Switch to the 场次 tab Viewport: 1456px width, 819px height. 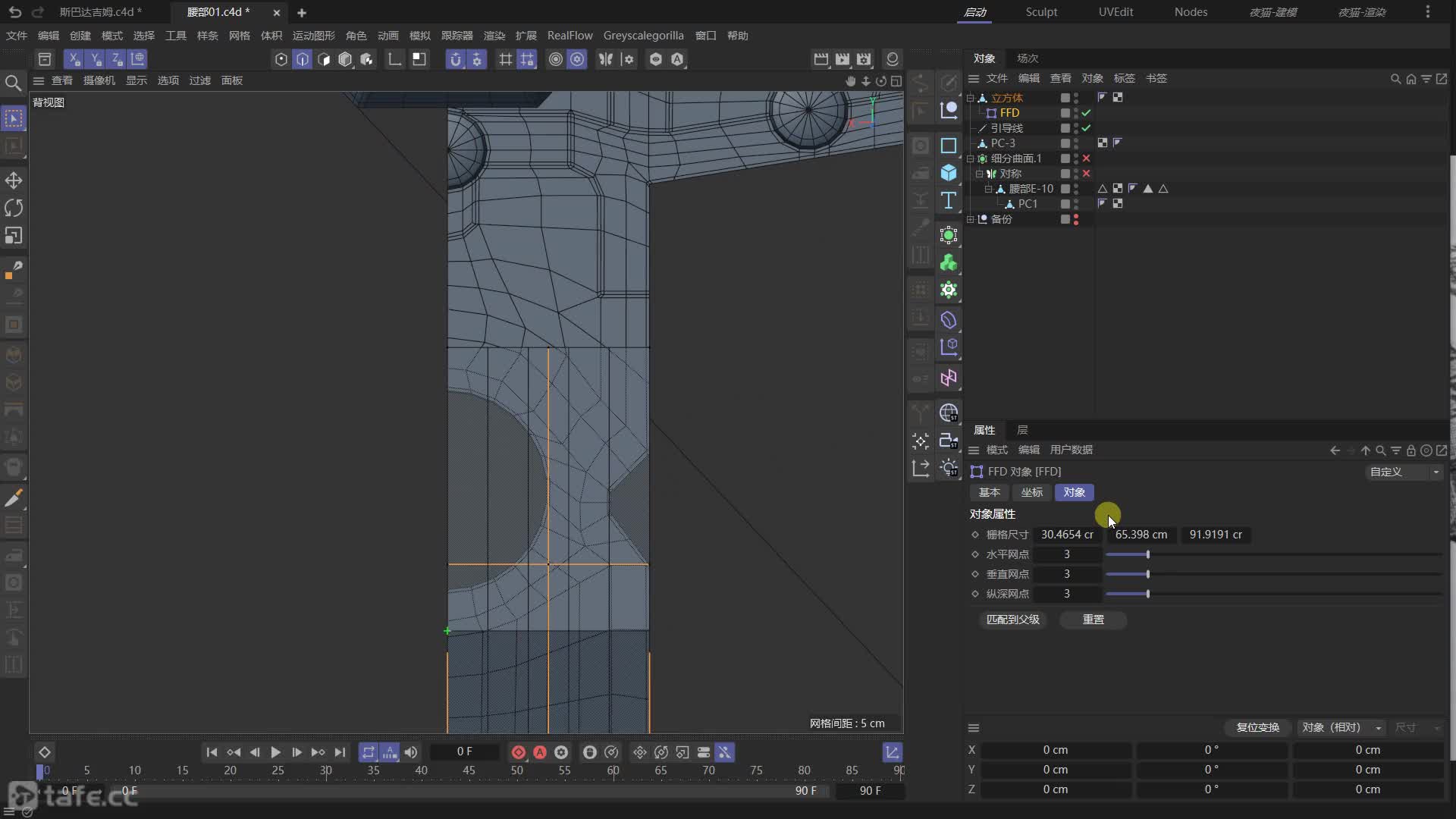(1028, 58)
